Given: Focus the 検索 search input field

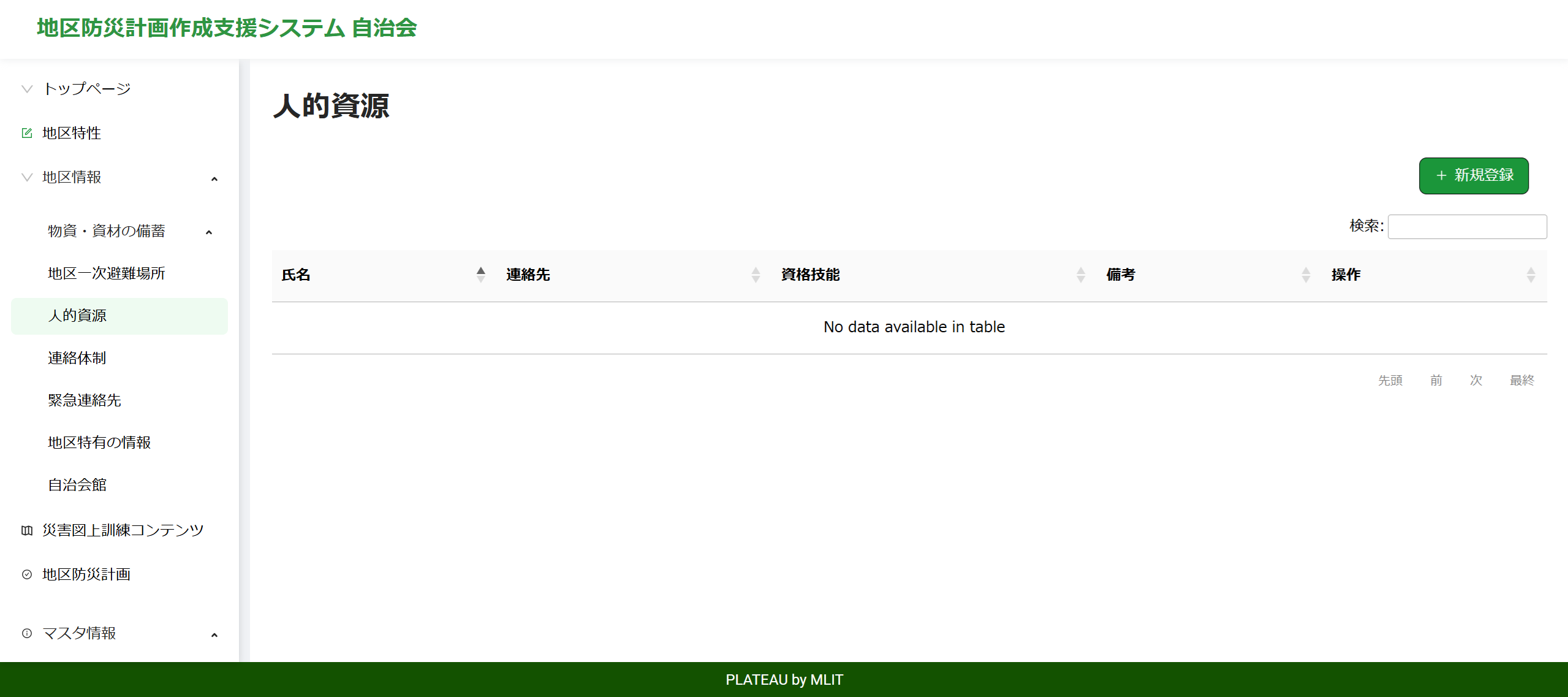Looking at the screenshot, I should pyautogui.click(x=1466, y=227).
